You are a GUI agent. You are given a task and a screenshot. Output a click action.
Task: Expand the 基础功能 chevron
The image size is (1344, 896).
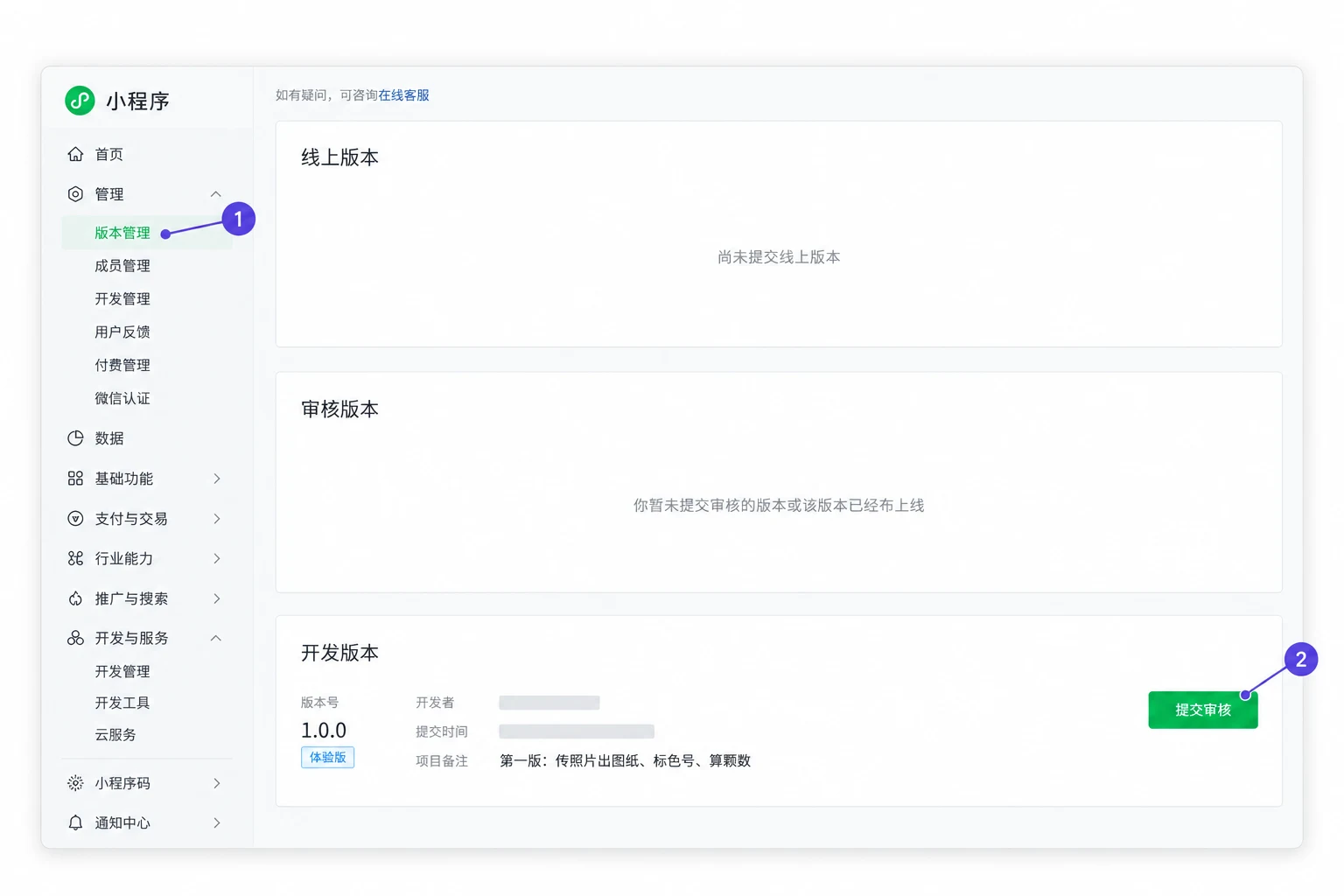pos(217,479)
